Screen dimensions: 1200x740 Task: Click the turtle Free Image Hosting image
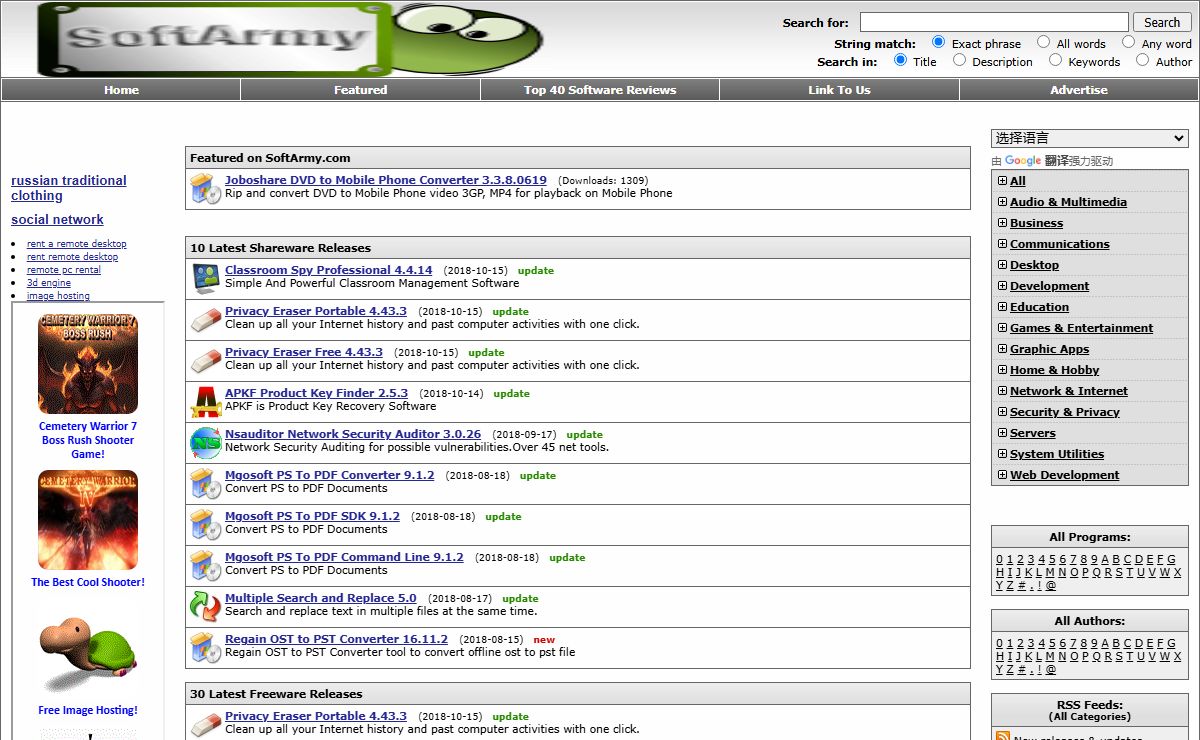tap(88, 648)
